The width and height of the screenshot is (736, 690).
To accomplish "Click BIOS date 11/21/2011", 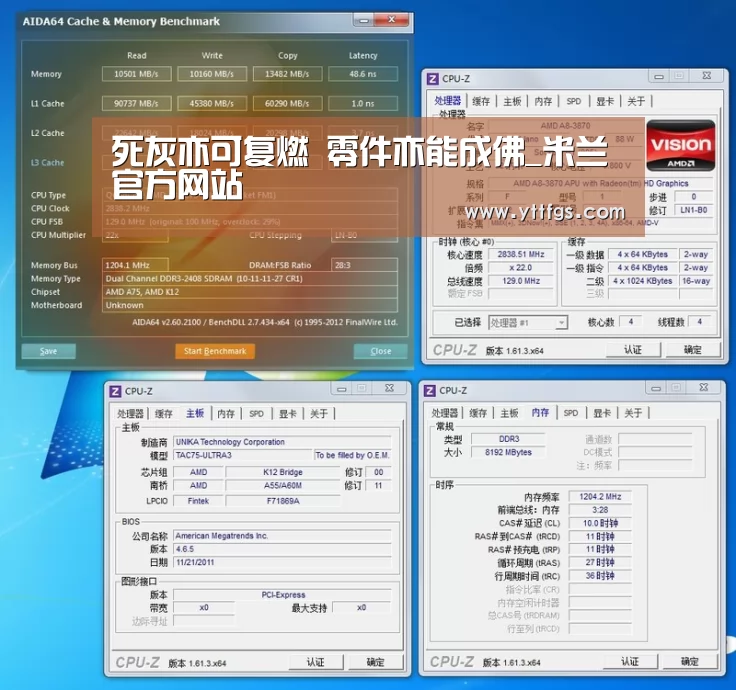I will tap(282, 562).
